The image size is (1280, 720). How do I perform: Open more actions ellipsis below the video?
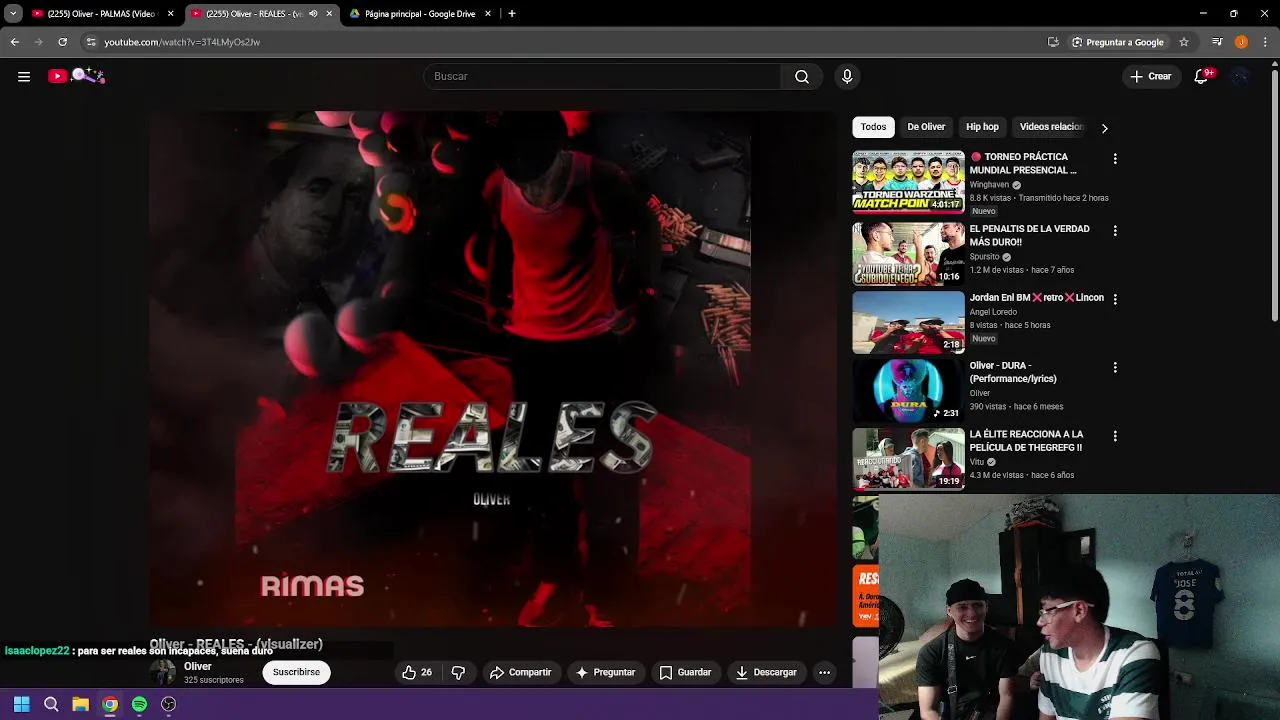pyautogui.click(x=824, y=673)
